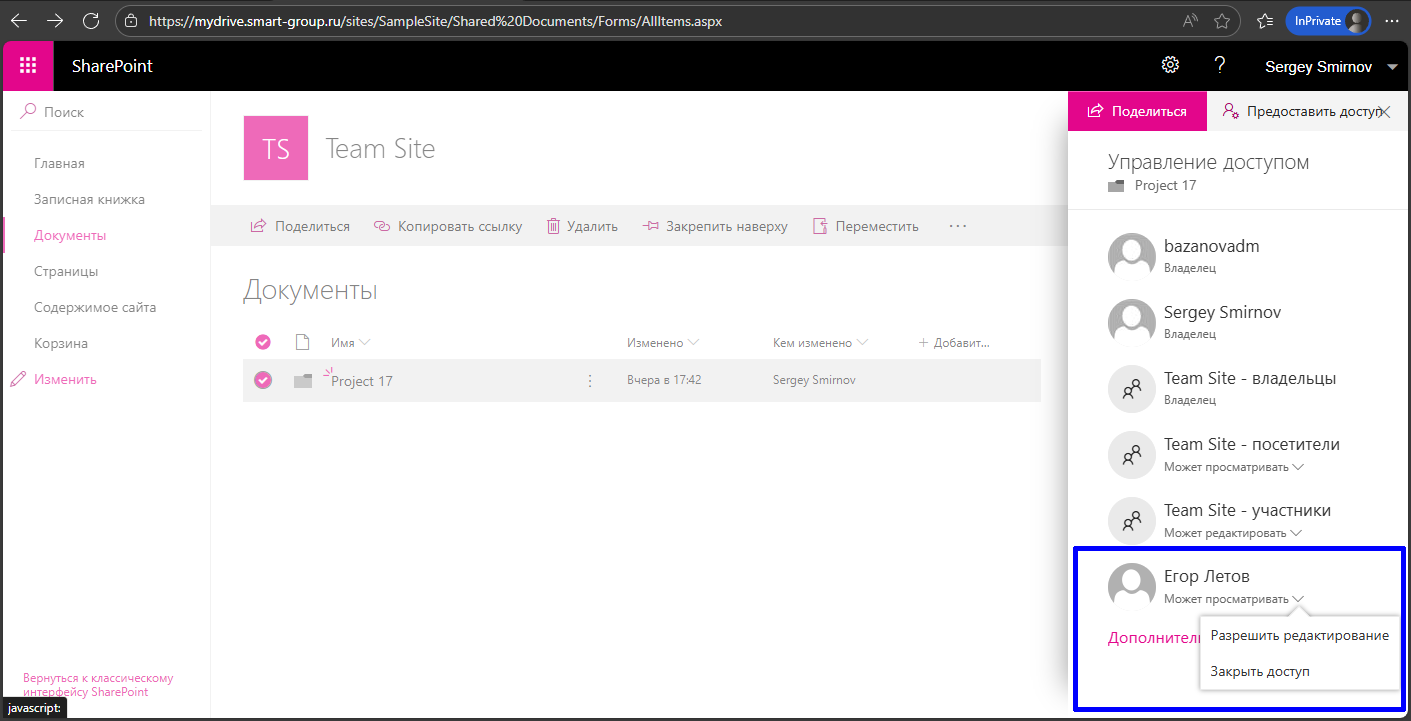
Task: Uncheck the Project 17 row selection
Action: point(263,380)
